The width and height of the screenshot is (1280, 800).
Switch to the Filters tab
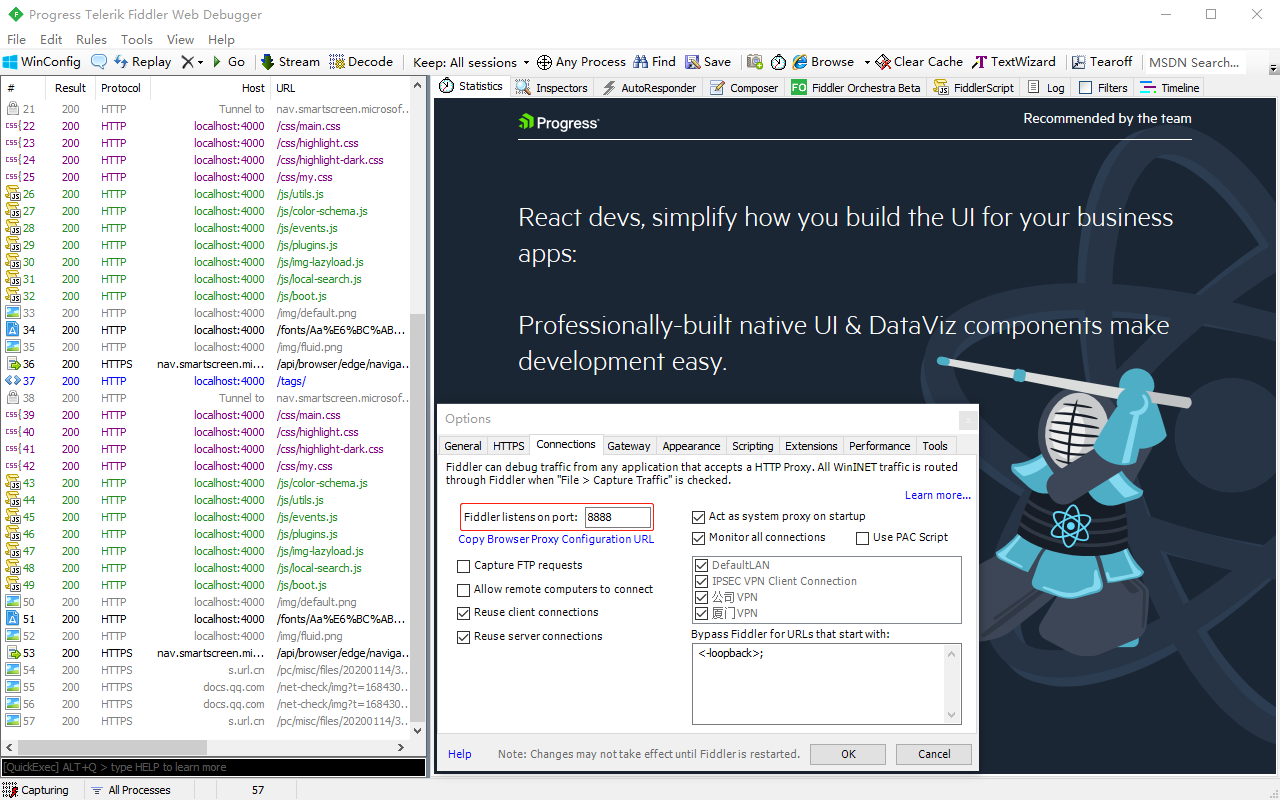1103,88
